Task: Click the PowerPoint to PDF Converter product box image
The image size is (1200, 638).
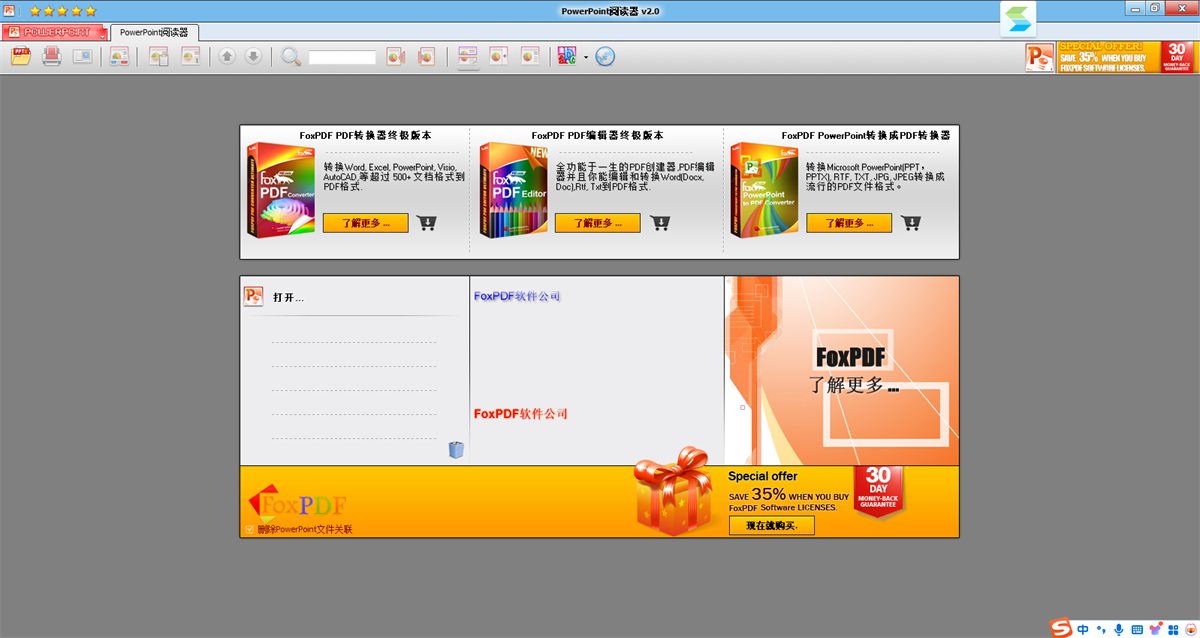Action: [x=764, y=190]
